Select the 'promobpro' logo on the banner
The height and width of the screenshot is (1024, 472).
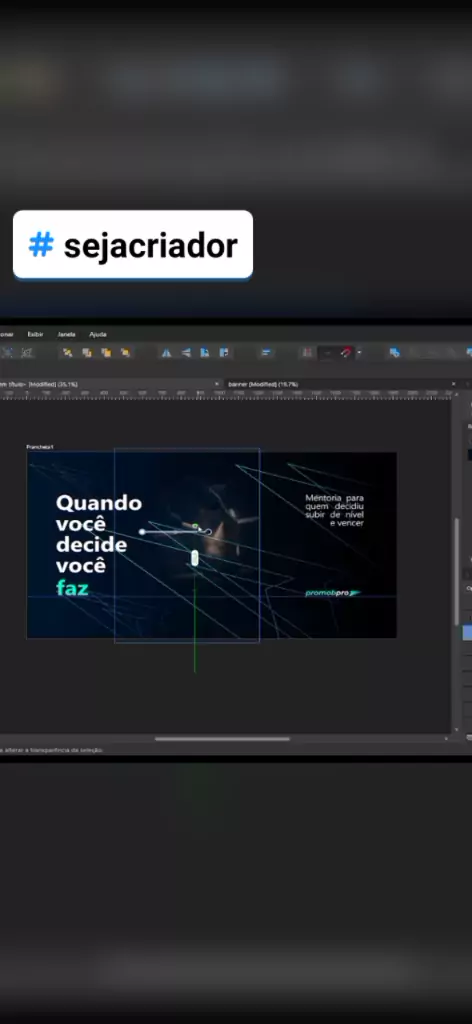click(x=332, y=593)
